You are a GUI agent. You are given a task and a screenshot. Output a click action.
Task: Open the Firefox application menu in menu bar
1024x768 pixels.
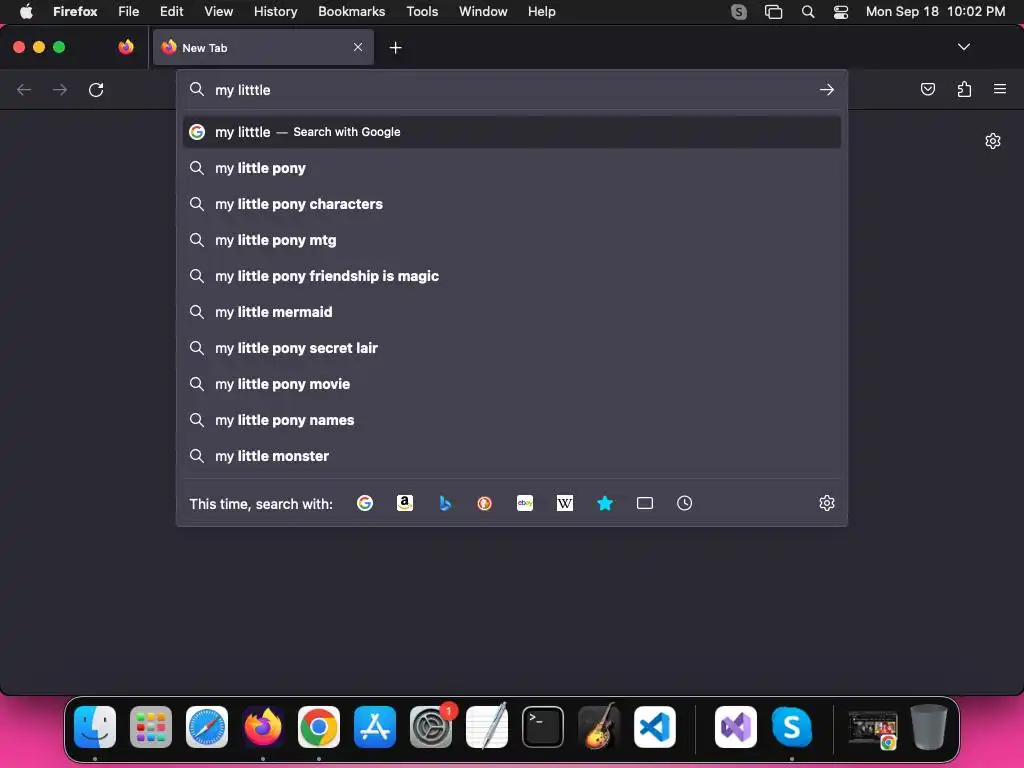(75, 11)
